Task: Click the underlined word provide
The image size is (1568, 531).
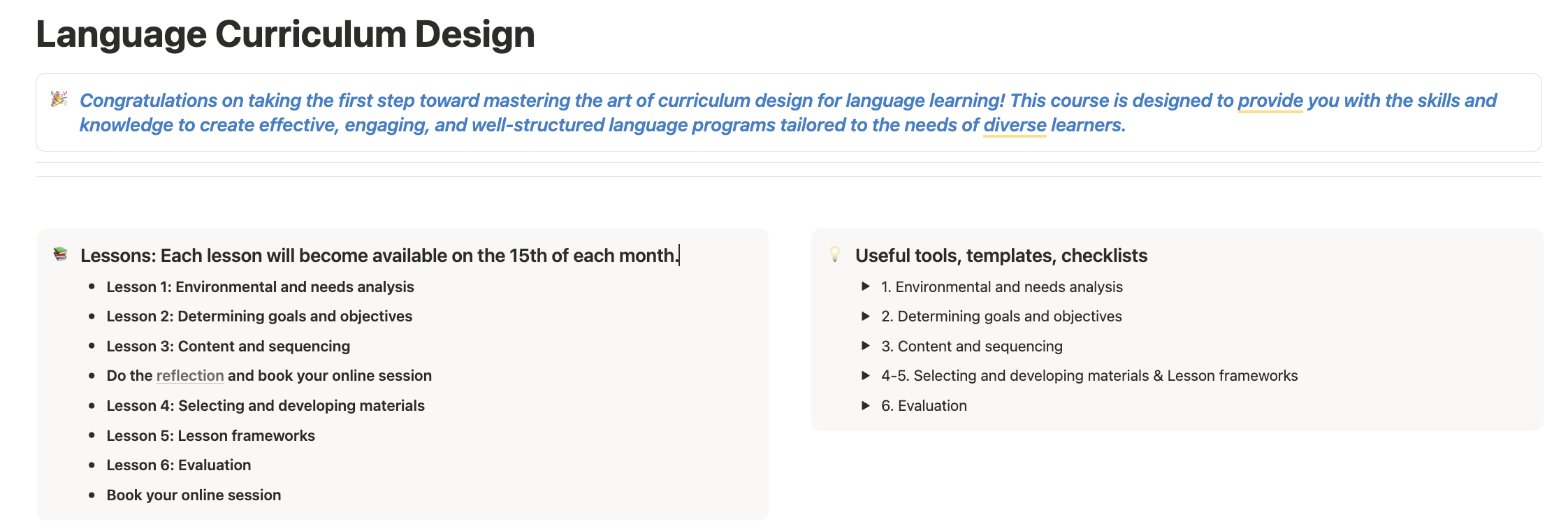Action: 1270,101
